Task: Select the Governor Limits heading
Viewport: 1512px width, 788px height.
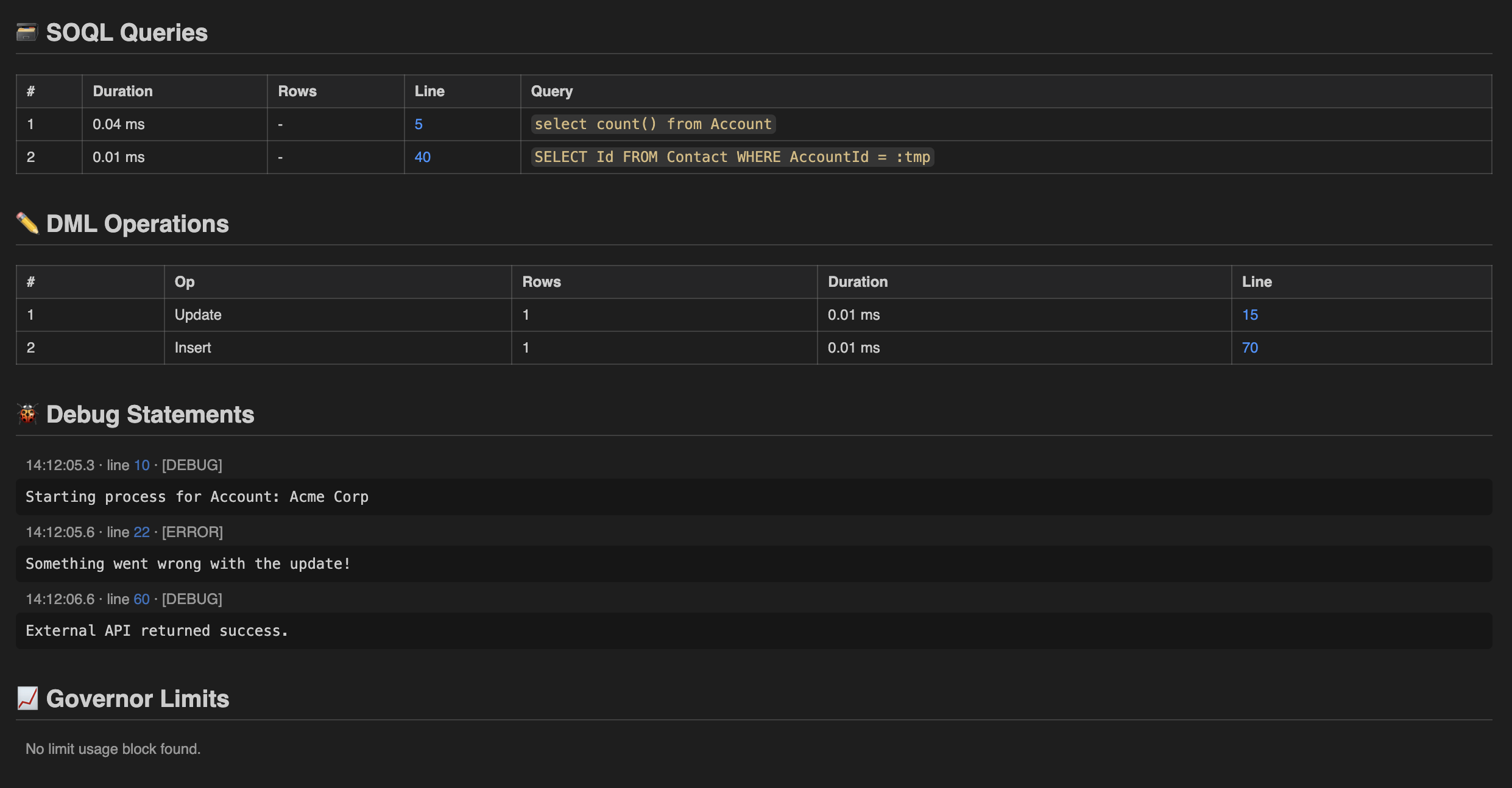Action: (x=137, y=698)
